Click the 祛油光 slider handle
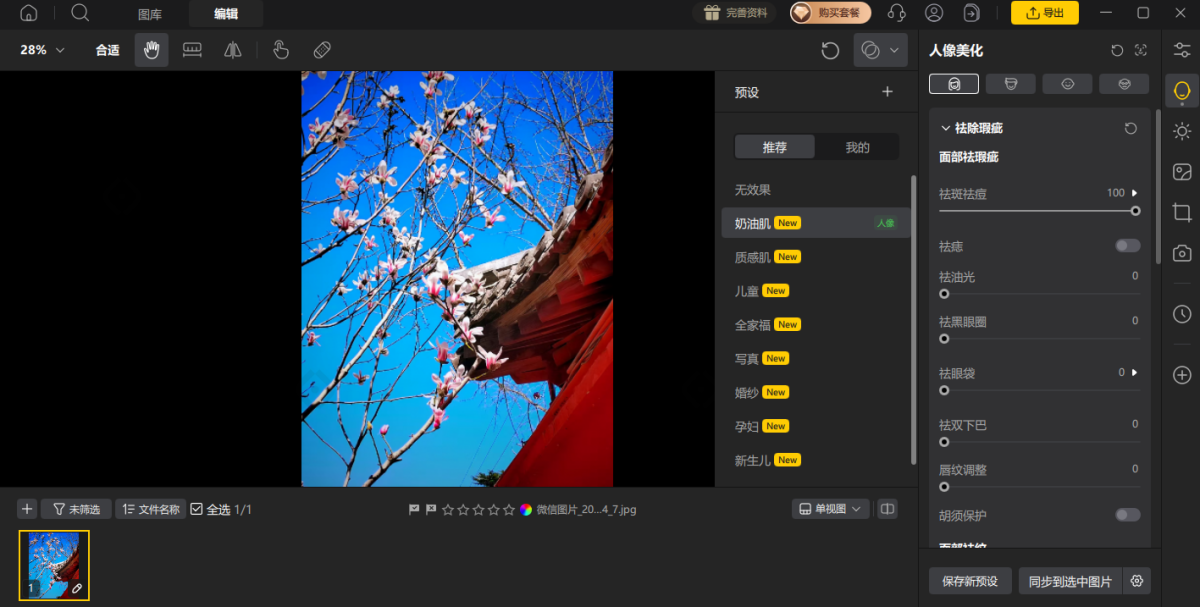Screen dimensions: 1200x607 point(944,294)
